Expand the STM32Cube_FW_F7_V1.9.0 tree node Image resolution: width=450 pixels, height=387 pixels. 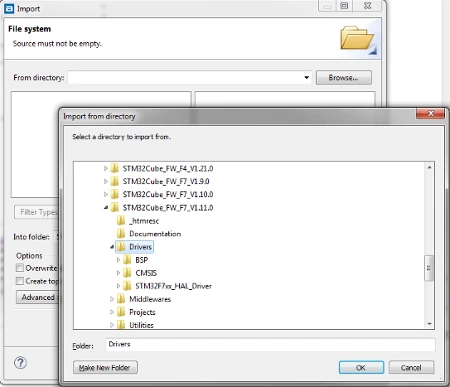(106, 181)
